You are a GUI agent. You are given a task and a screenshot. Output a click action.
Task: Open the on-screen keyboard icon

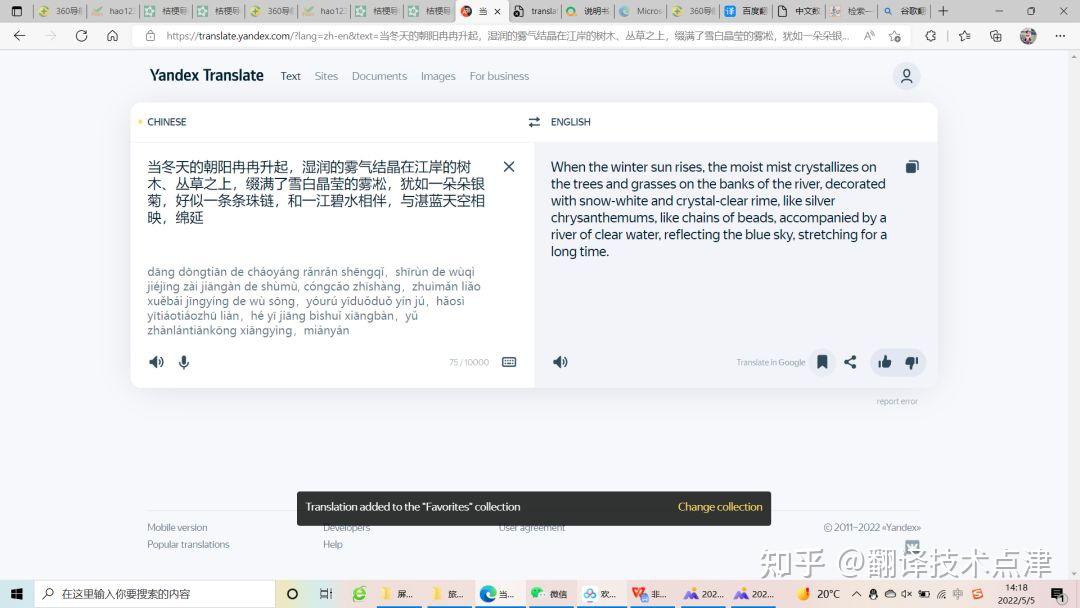(509, 362)
